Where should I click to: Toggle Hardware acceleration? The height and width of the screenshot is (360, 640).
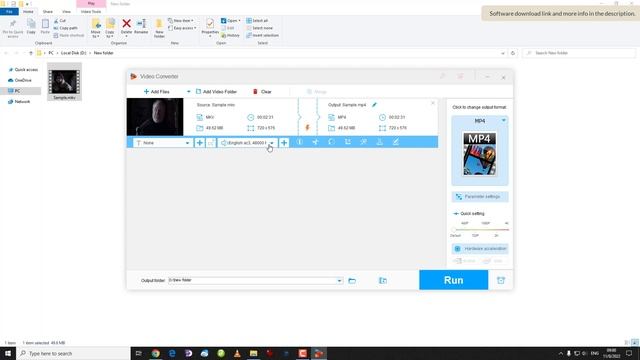pyautogui.click(x=480, y=249)
